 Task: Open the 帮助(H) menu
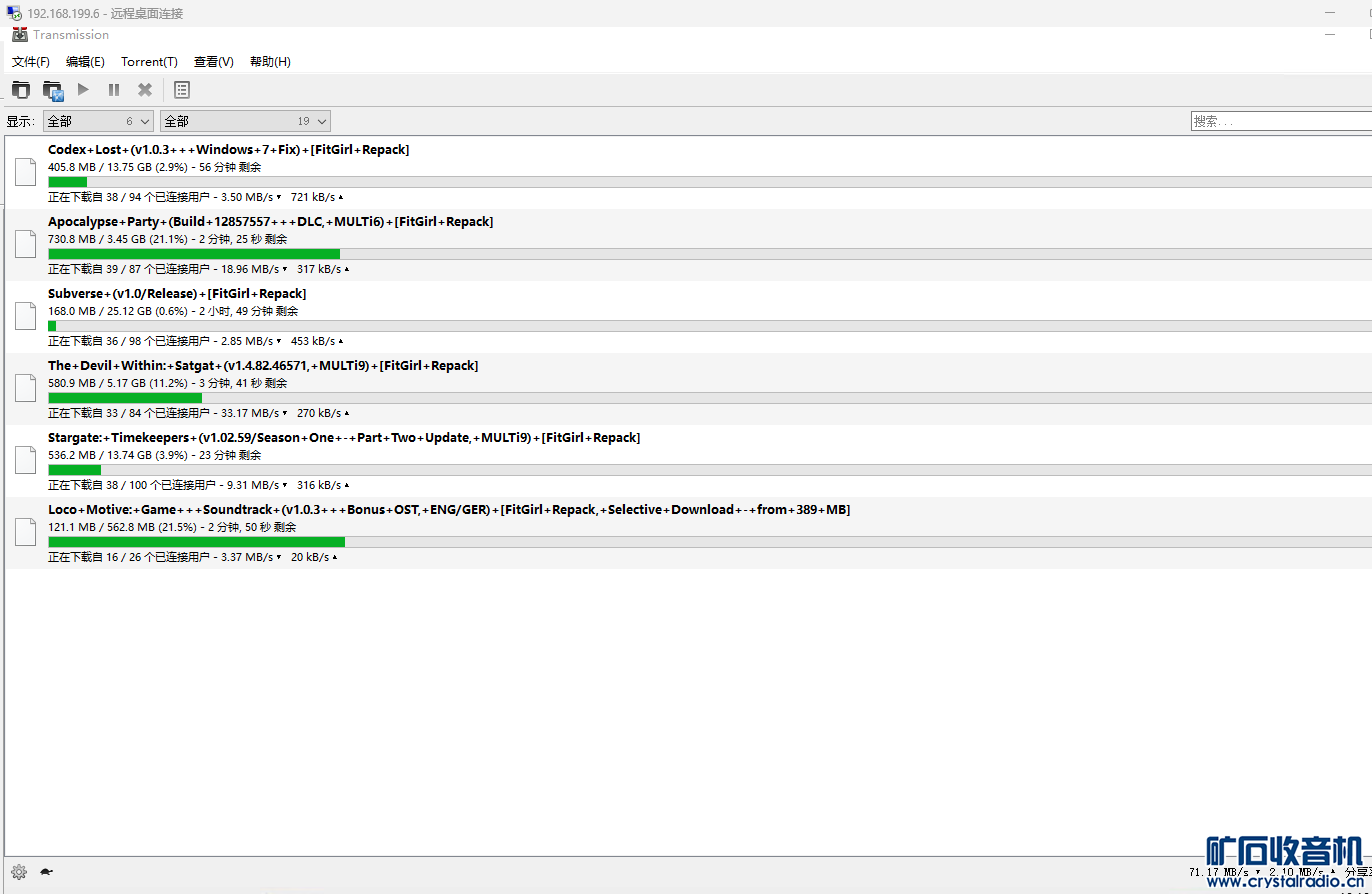pos(270,62)
